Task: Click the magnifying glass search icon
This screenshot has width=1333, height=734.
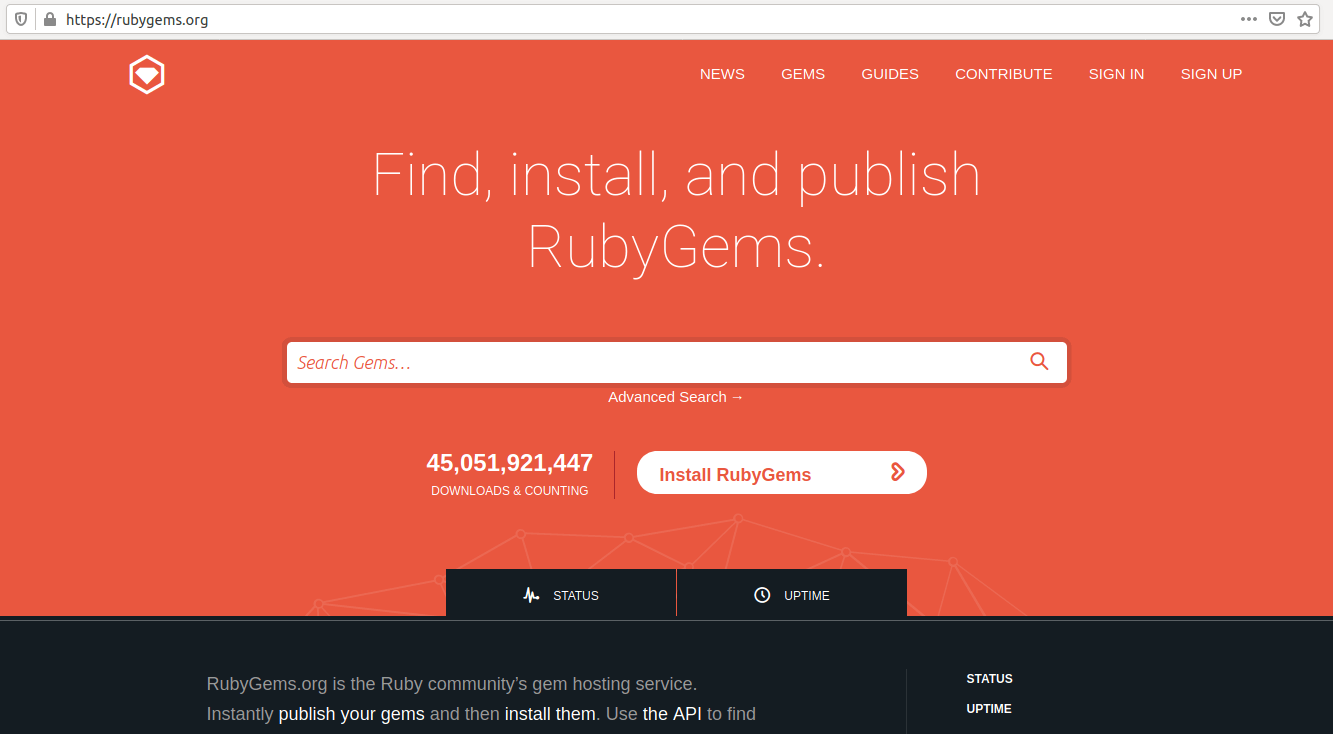Action: (x=1039, y=362)
